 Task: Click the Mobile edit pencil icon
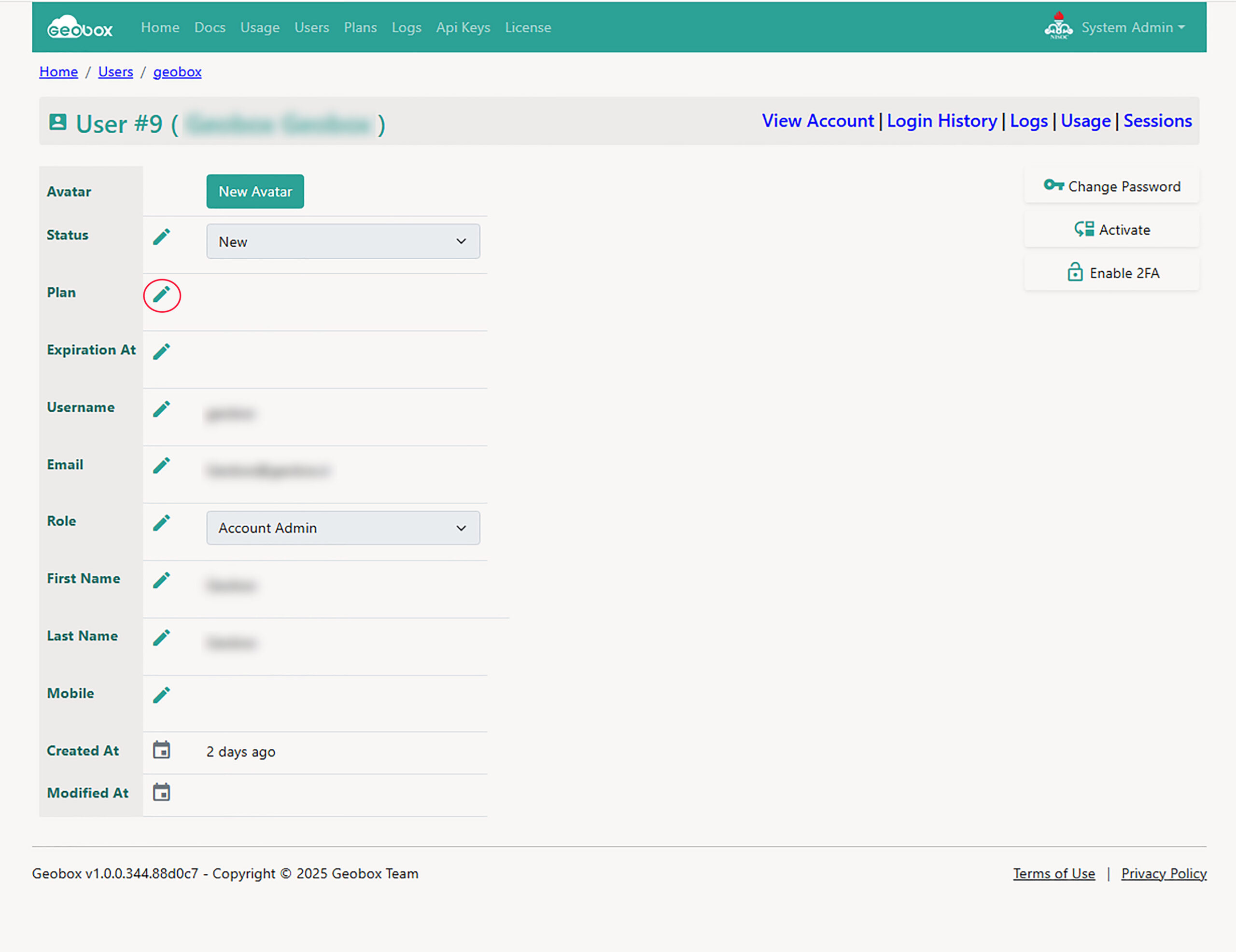pyautogui.click(x=161, y=696)
